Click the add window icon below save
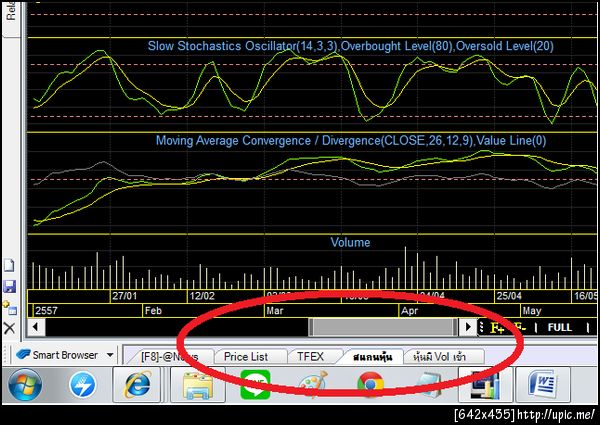This screenshot has height=425, width=600. tap(10, 308)
